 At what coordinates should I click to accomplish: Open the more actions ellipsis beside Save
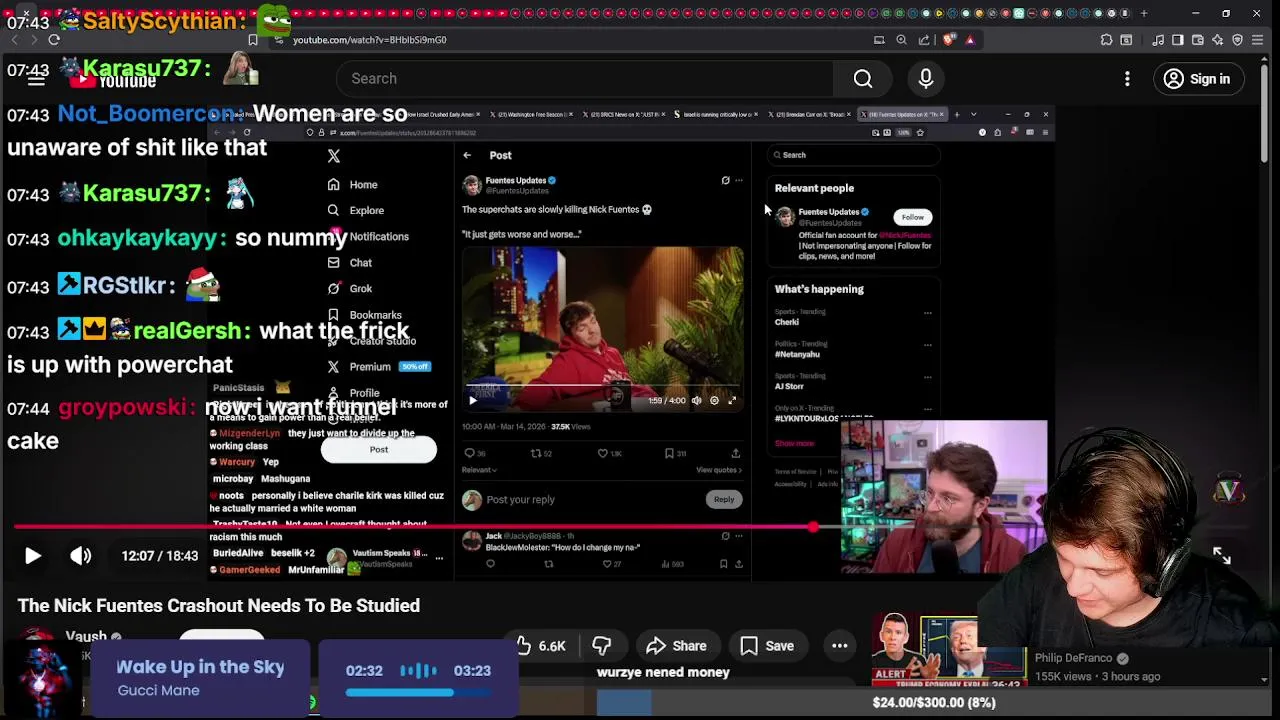840,646
